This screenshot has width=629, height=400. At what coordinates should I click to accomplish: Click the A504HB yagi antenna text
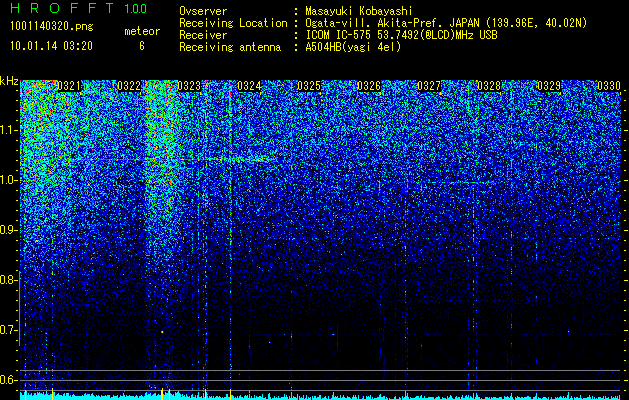click(353, 47)
